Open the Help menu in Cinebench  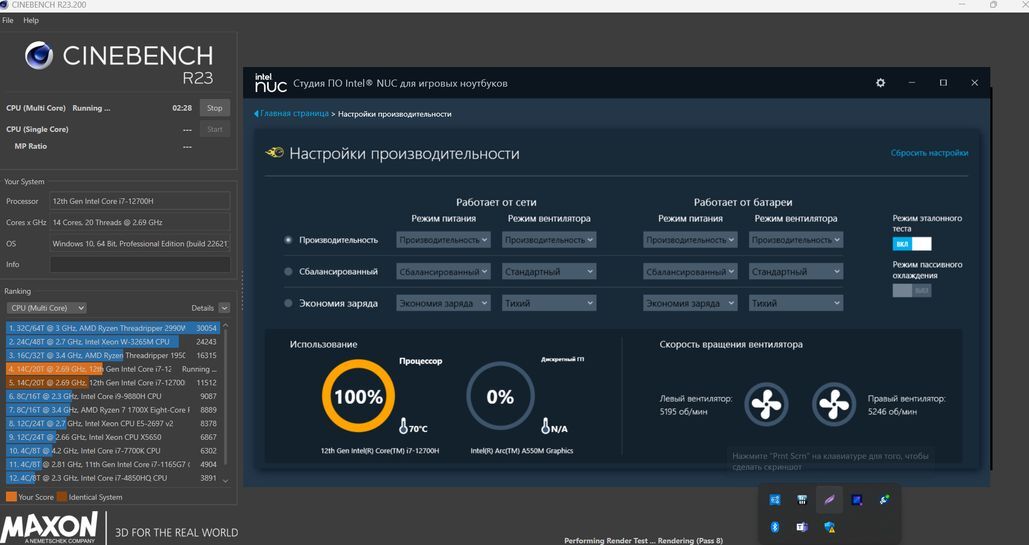click(x=31, y=20)
